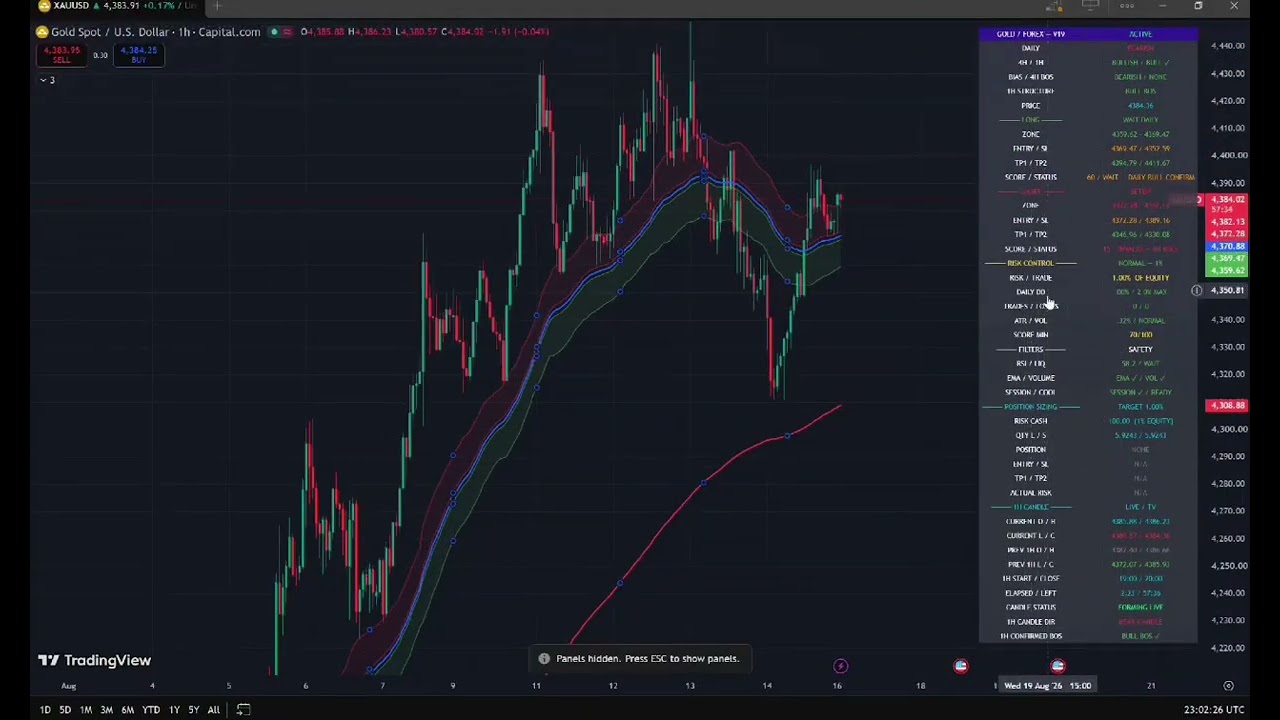Click the GOLD / FOREX – V19 panel header
Viewport: 1280px width, 720px height.
[1031, 34]
